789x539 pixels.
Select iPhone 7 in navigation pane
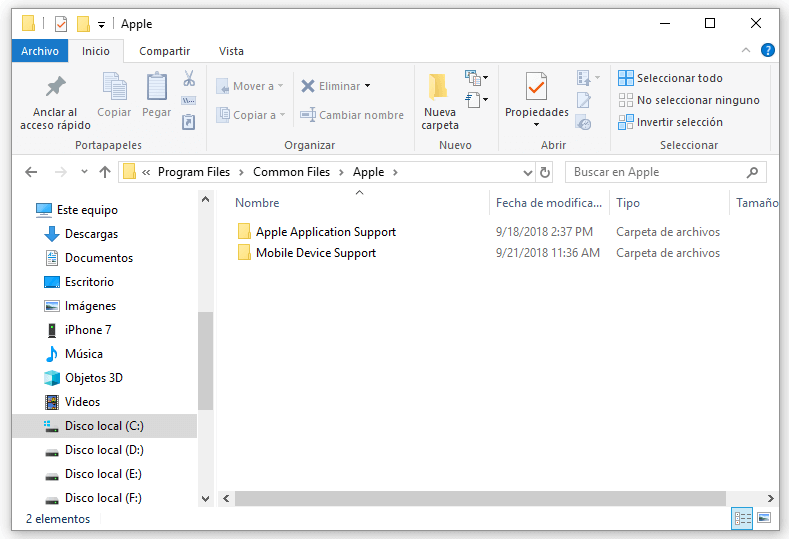pyautogui.click(x=88, y=330)
